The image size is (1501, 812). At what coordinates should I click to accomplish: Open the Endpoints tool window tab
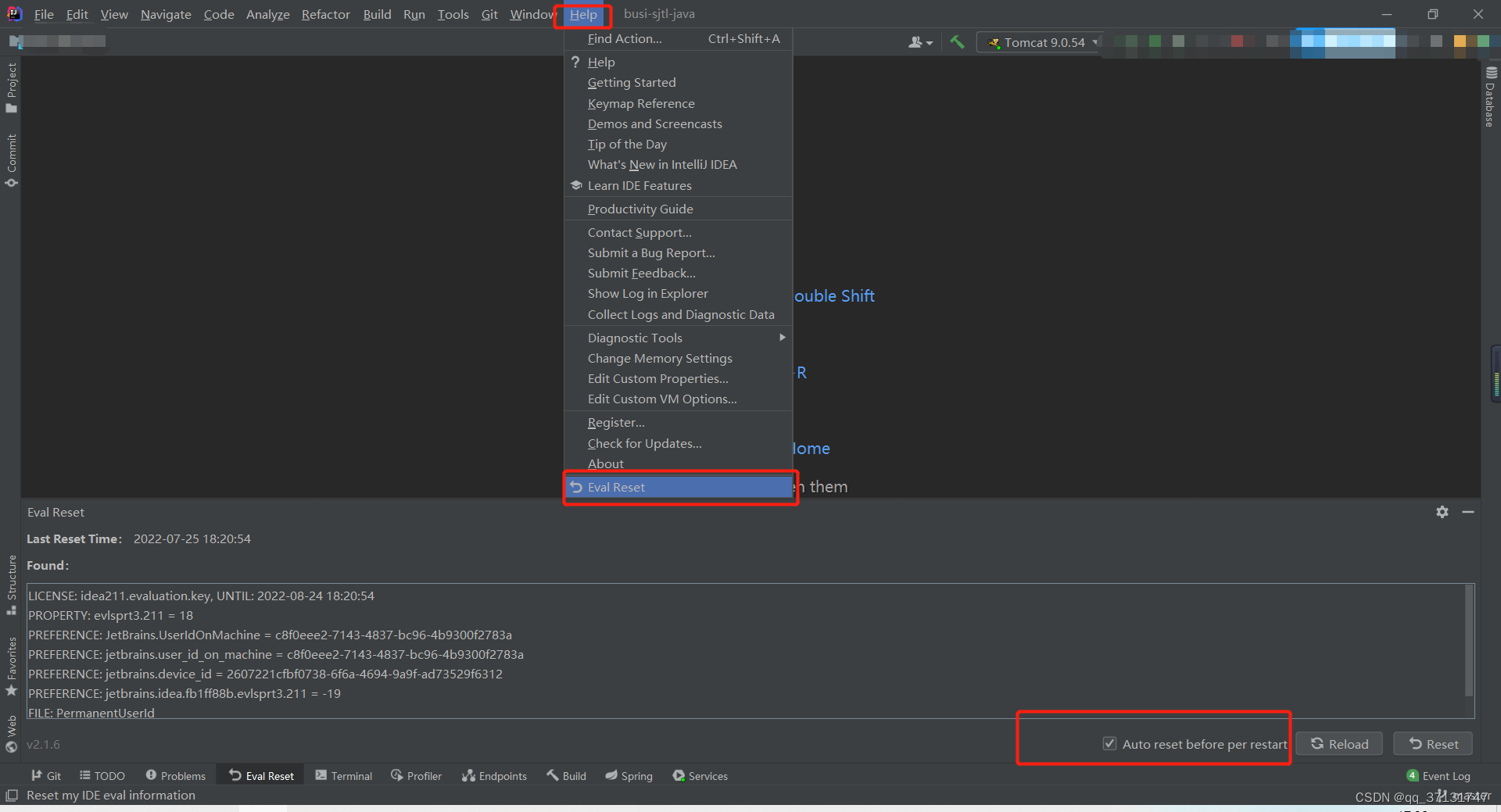point(494,776)
